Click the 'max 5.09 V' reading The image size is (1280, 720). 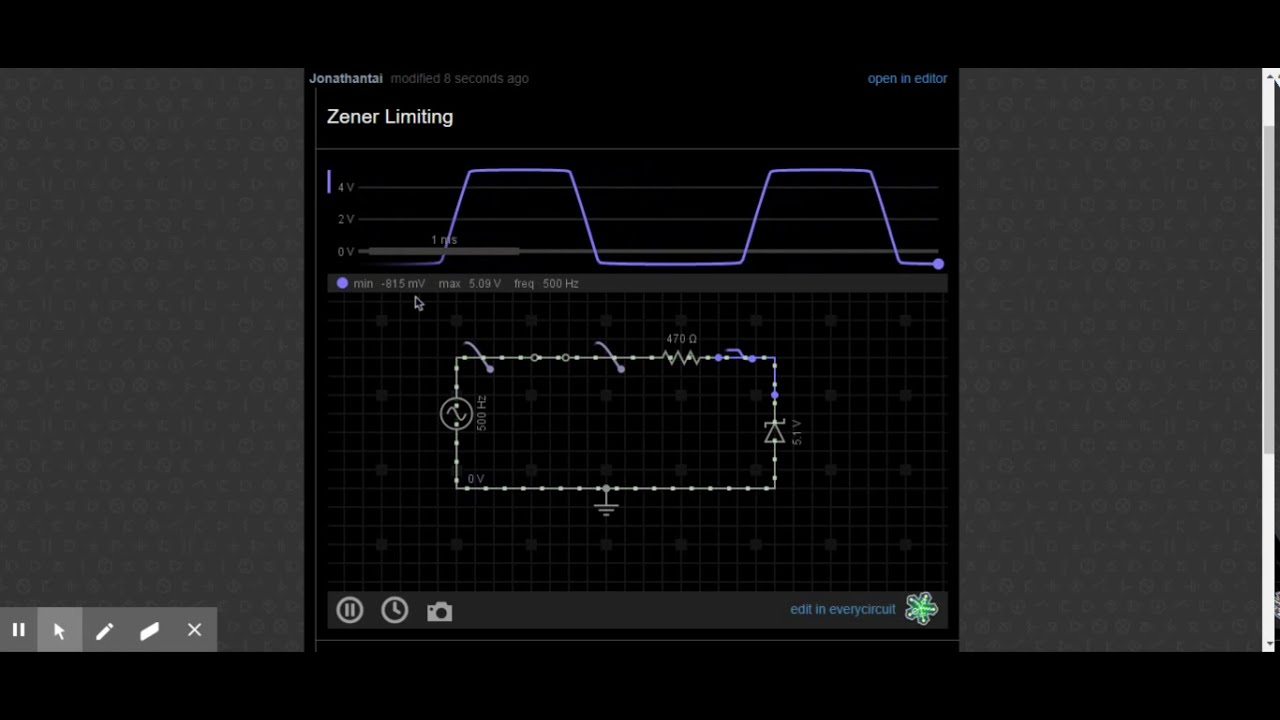tap(470, 283)
